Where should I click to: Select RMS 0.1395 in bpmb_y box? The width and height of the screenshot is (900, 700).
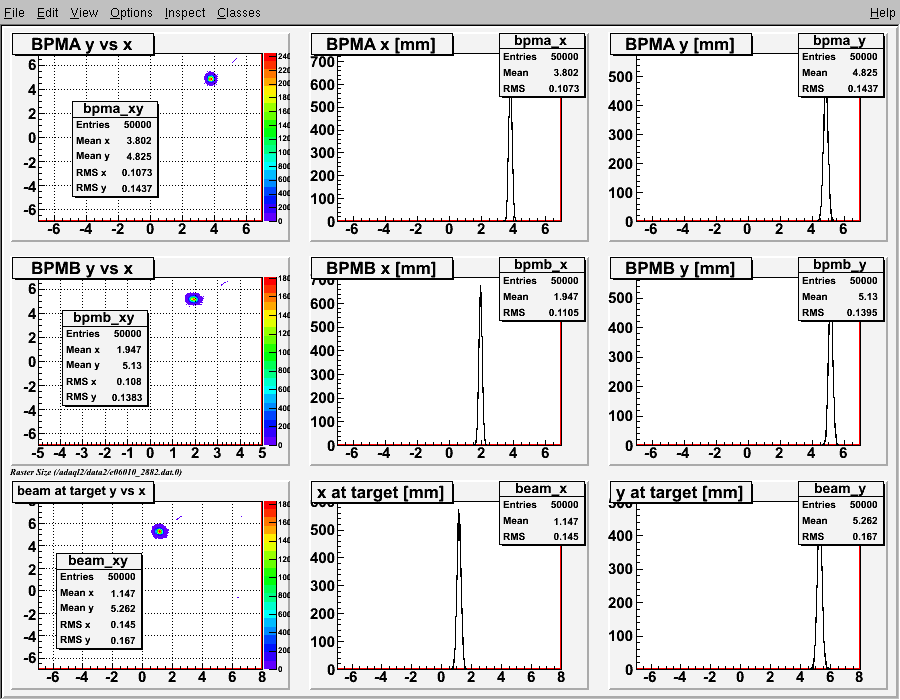pyautogui.click(x=840, y=313)
